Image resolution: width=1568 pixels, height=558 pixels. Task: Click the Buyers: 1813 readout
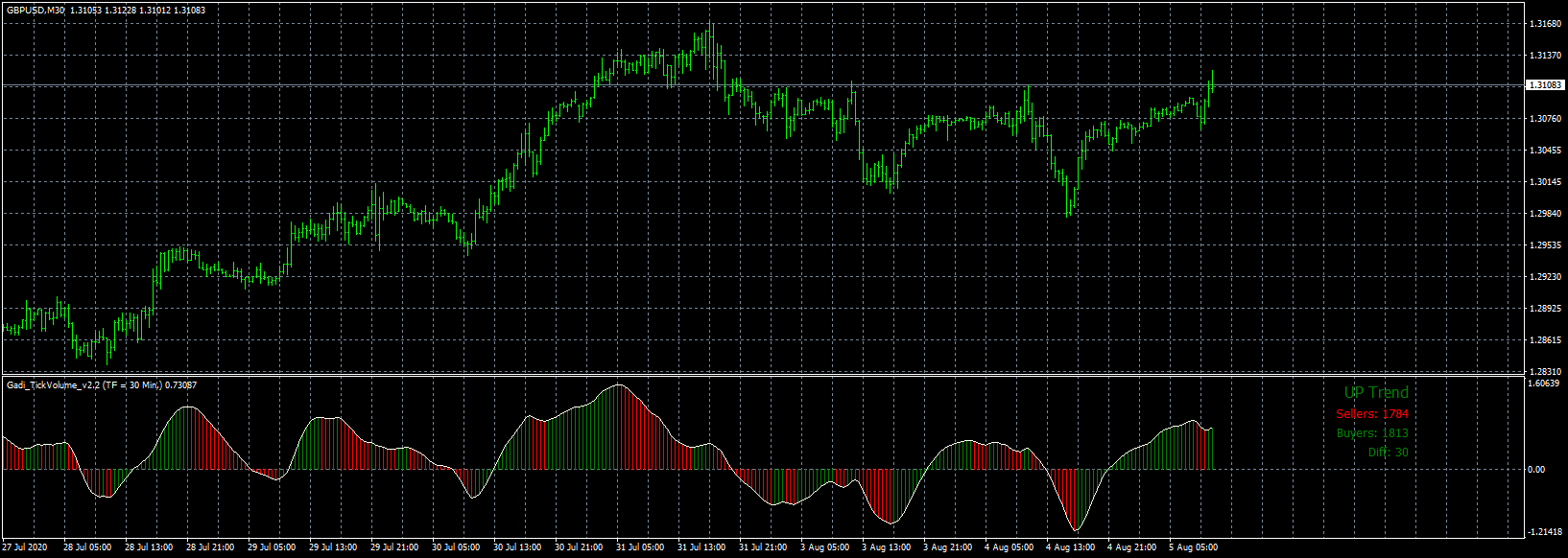(1372, 433)
